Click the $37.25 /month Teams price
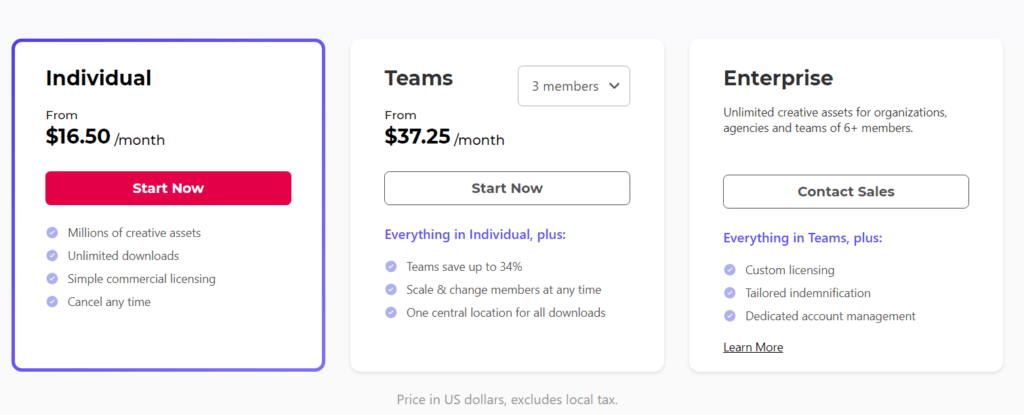Viewport: 1024px width, 415px height. (x=444, y=138)
